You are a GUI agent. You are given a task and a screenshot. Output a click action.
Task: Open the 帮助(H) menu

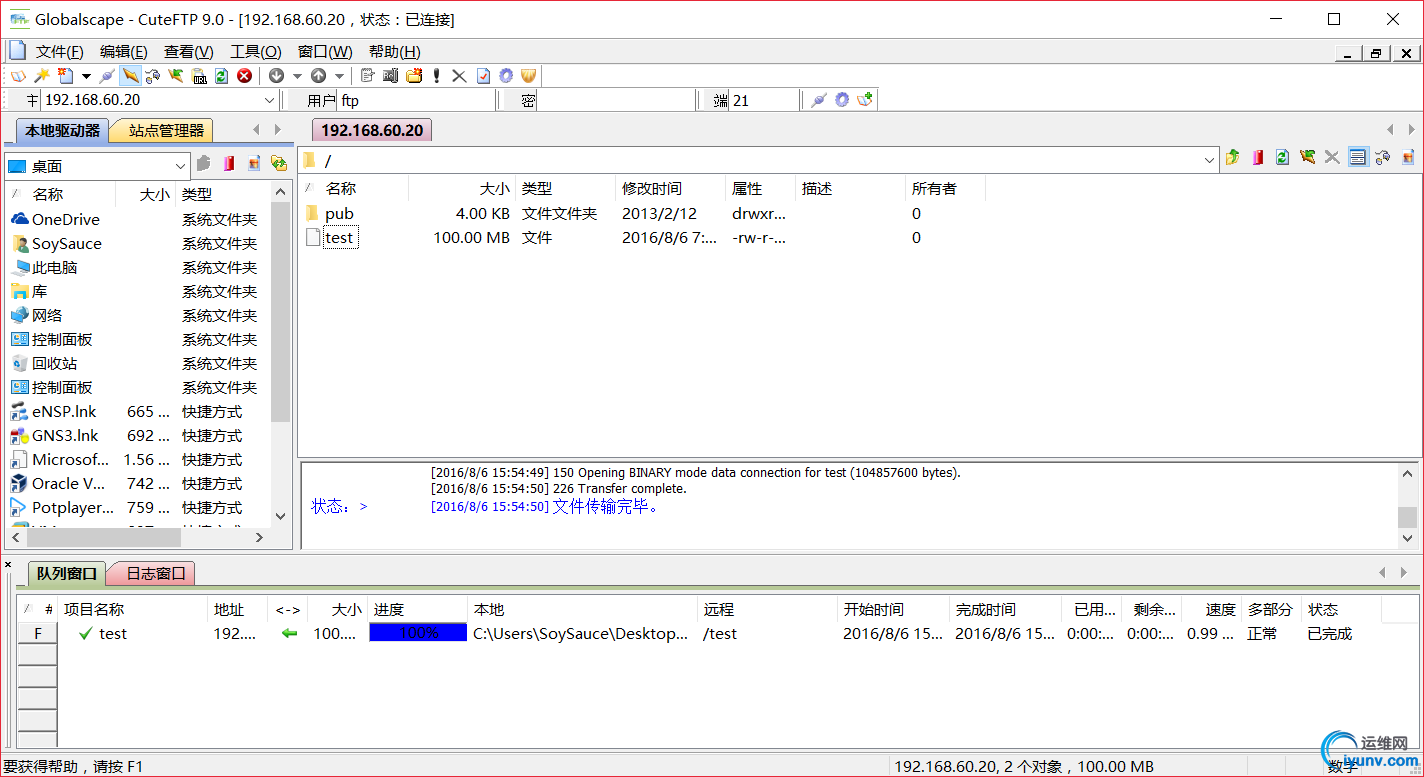point(395,52)
